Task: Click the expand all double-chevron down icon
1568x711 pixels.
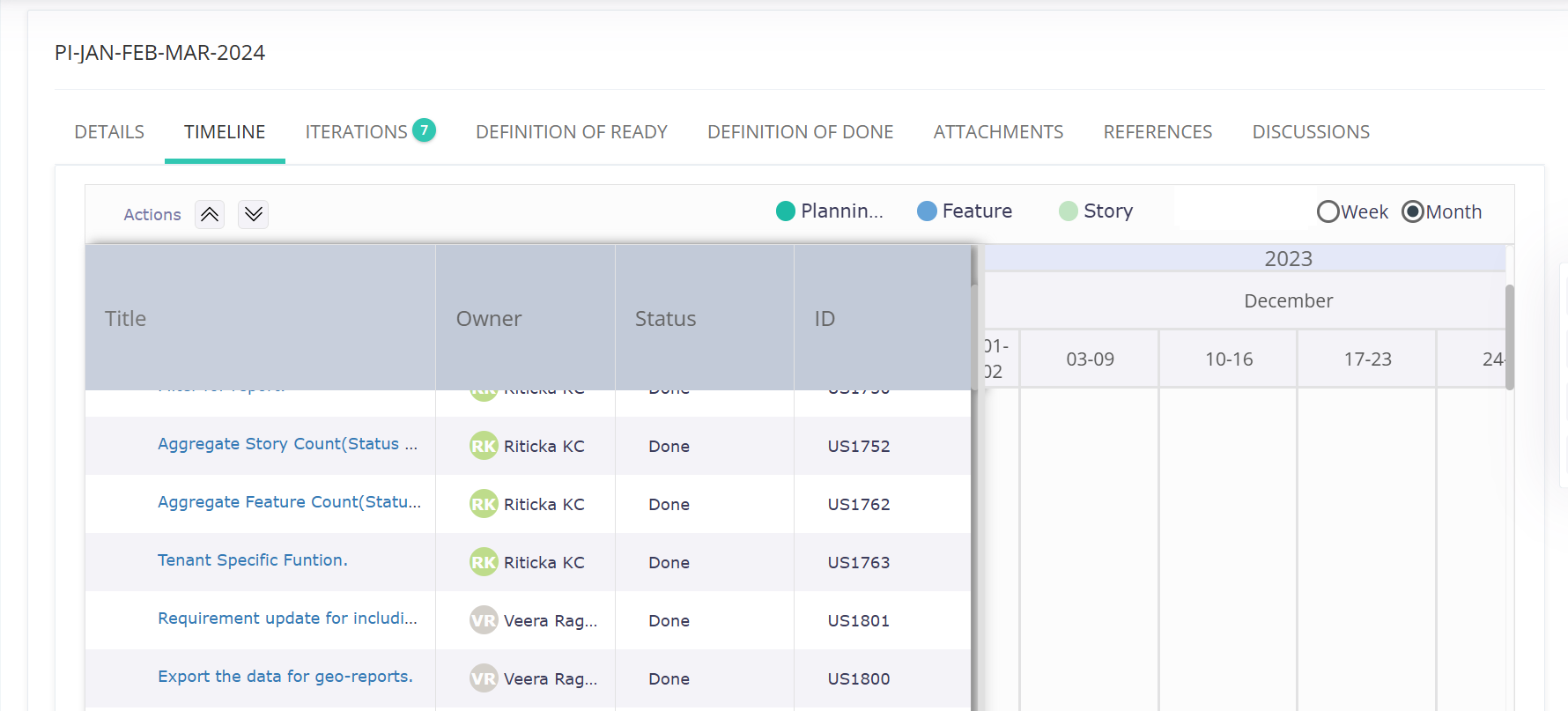Action: (254, 214)
